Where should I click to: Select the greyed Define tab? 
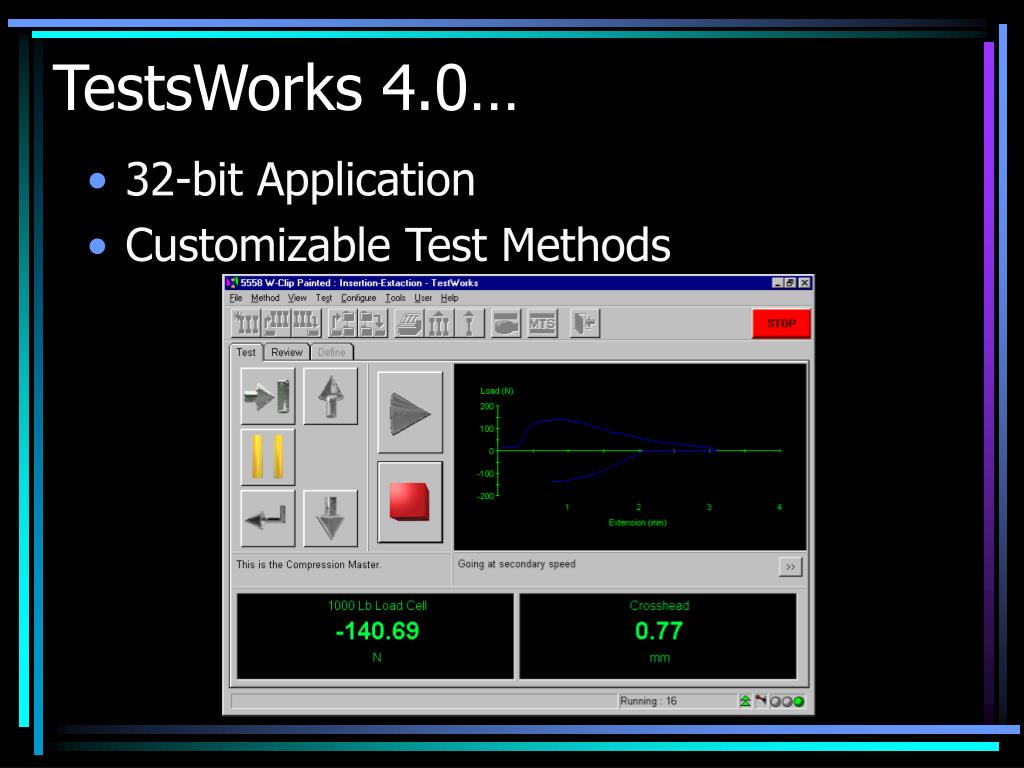(332, 352)
